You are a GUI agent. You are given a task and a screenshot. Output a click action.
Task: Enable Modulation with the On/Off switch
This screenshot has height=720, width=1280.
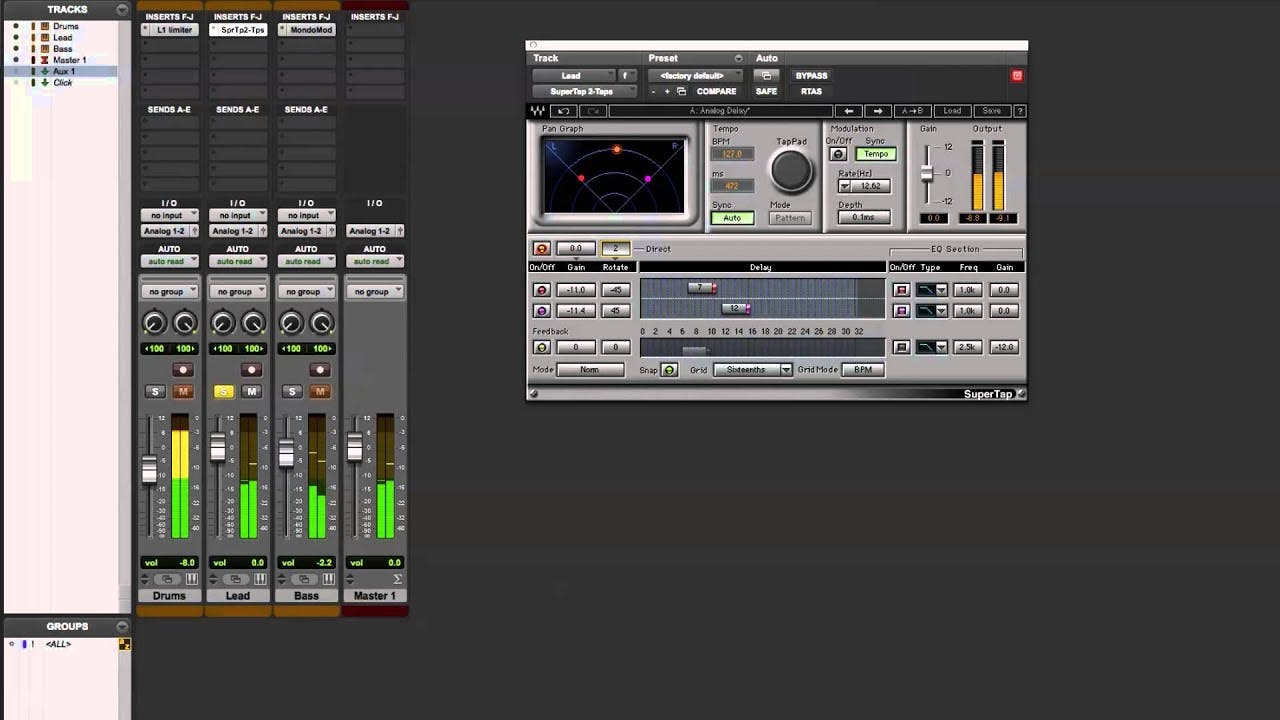(x=838, y=154)
